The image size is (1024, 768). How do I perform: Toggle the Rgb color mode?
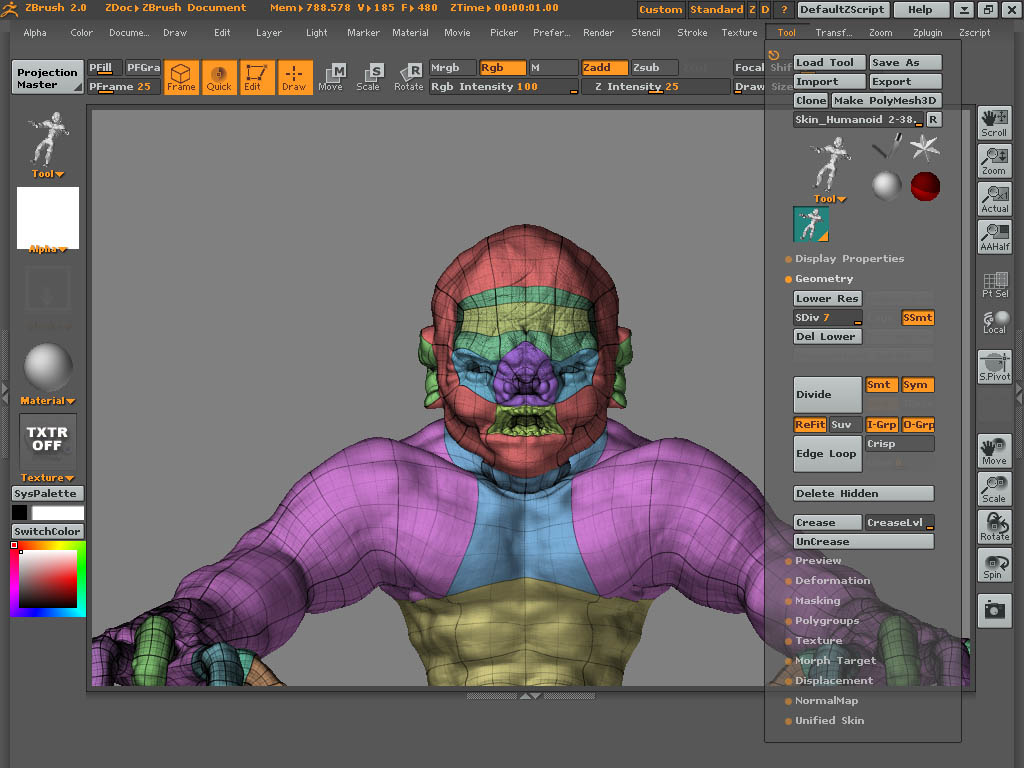[x=502, y=68]
